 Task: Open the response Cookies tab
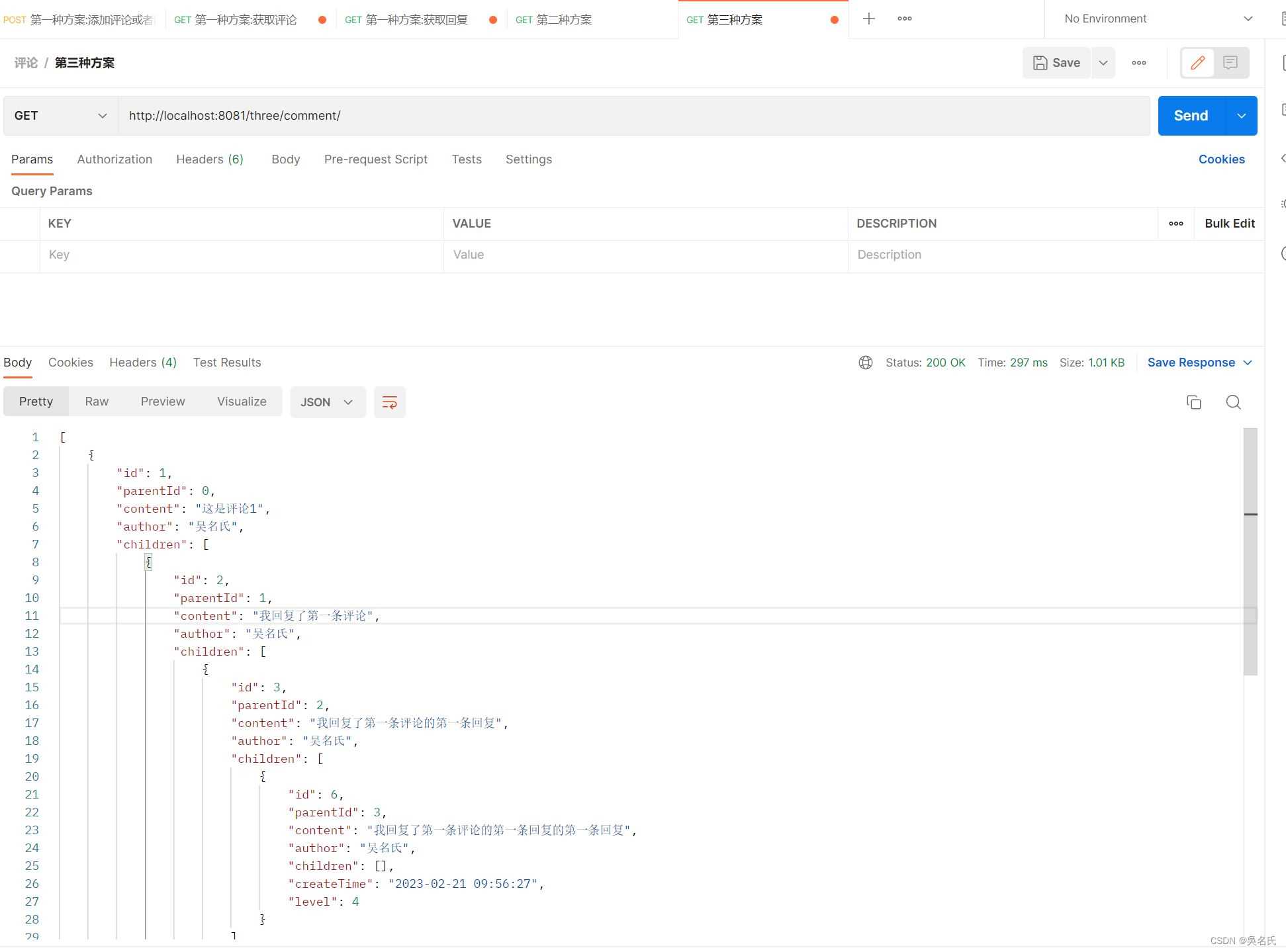(71, 363)
